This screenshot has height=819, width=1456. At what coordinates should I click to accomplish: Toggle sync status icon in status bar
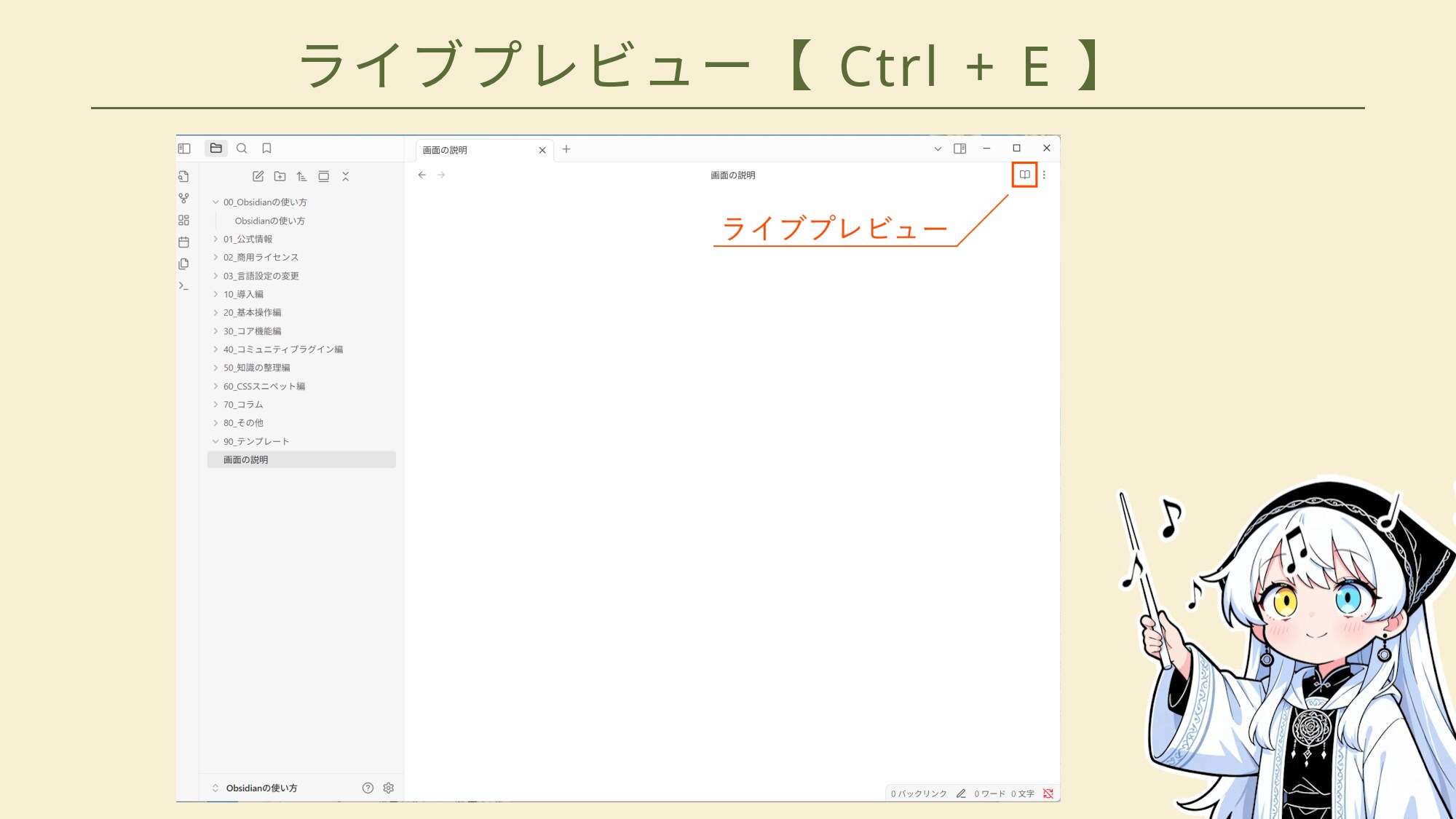coord(1048,794)
